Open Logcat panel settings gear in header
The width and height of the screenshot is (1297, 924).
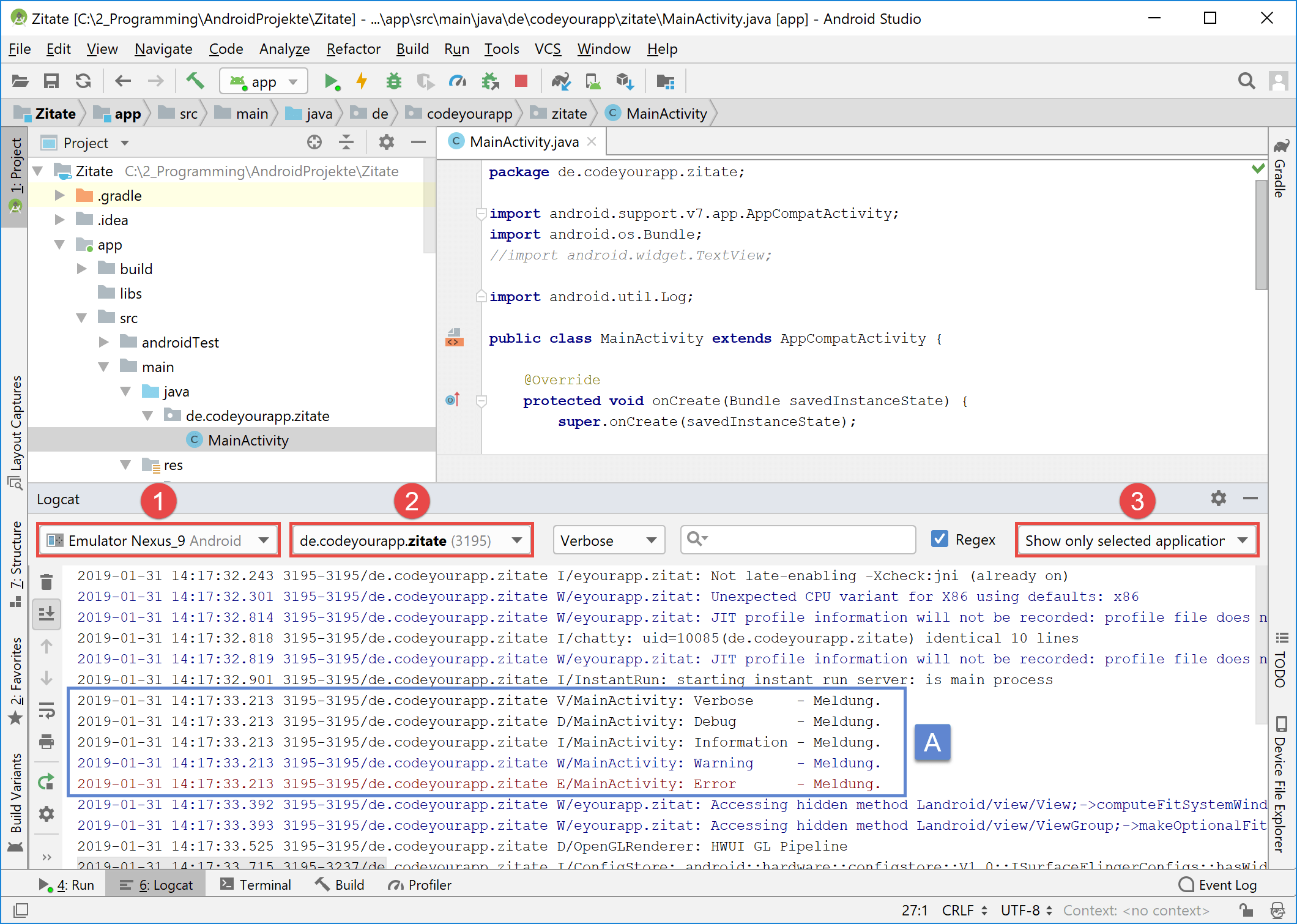coord(1218,498)
